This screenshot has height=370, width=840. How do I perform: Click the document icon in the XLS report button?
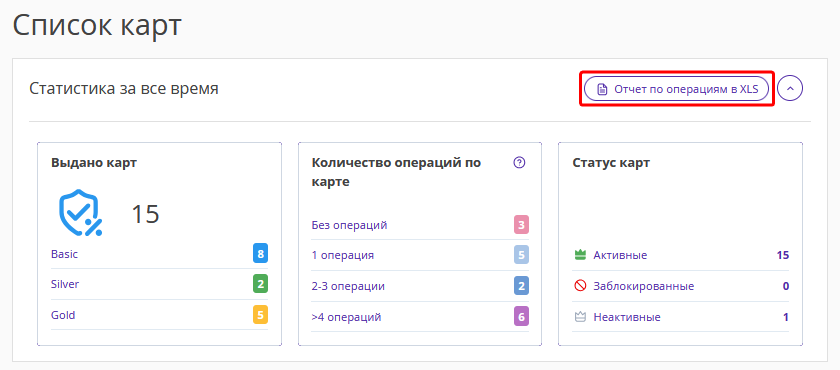[x=602, y=89]
